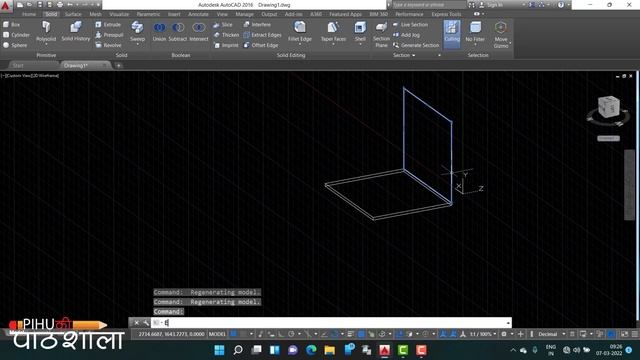Screen dimensions: 640x360
Task: Switch to the Surface ribbon tab
Action: click(73, 14)
